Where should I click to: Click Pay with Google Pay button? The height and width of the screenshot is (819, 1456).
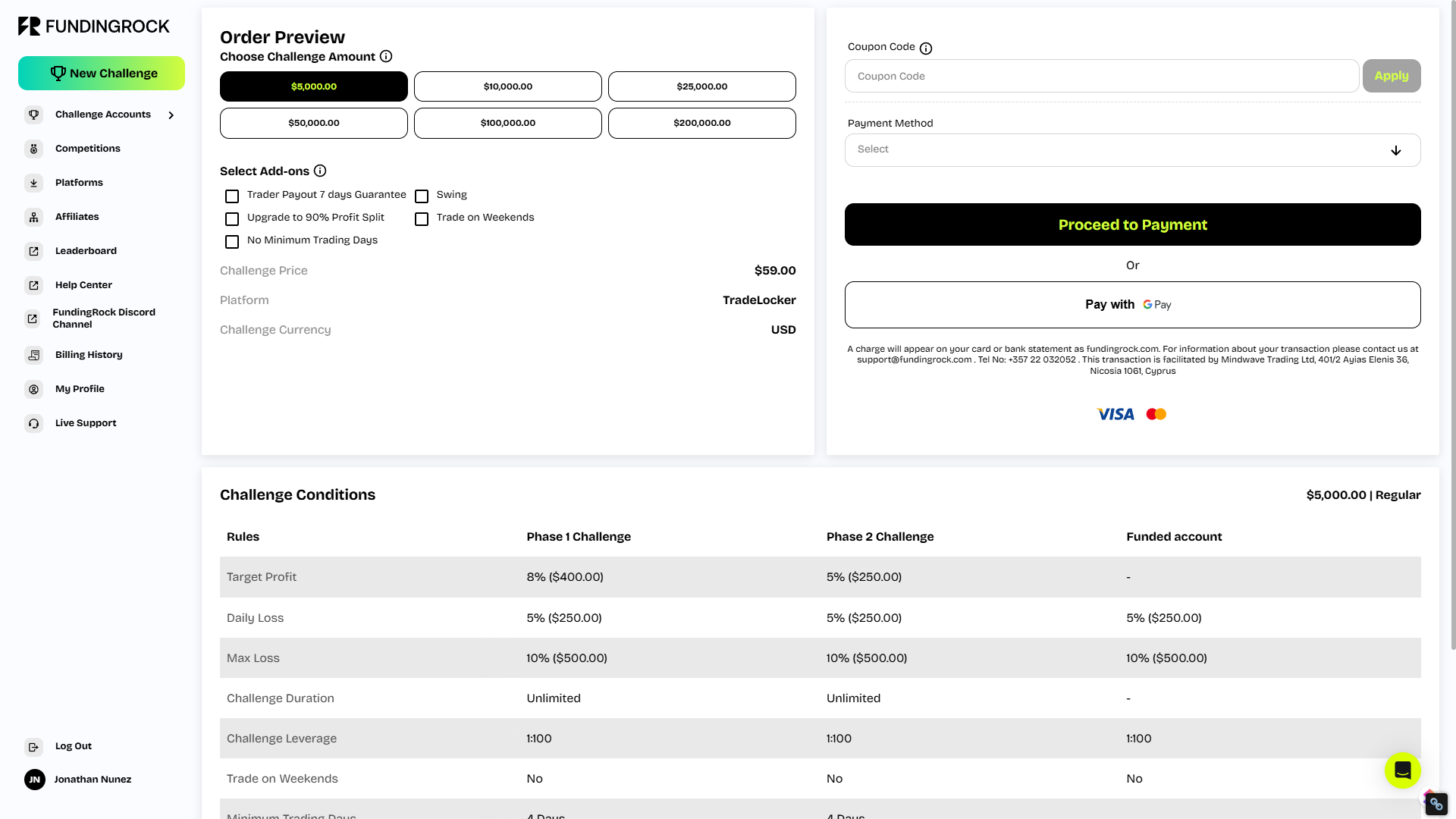pyautogui.click(x=1132, y=305)
